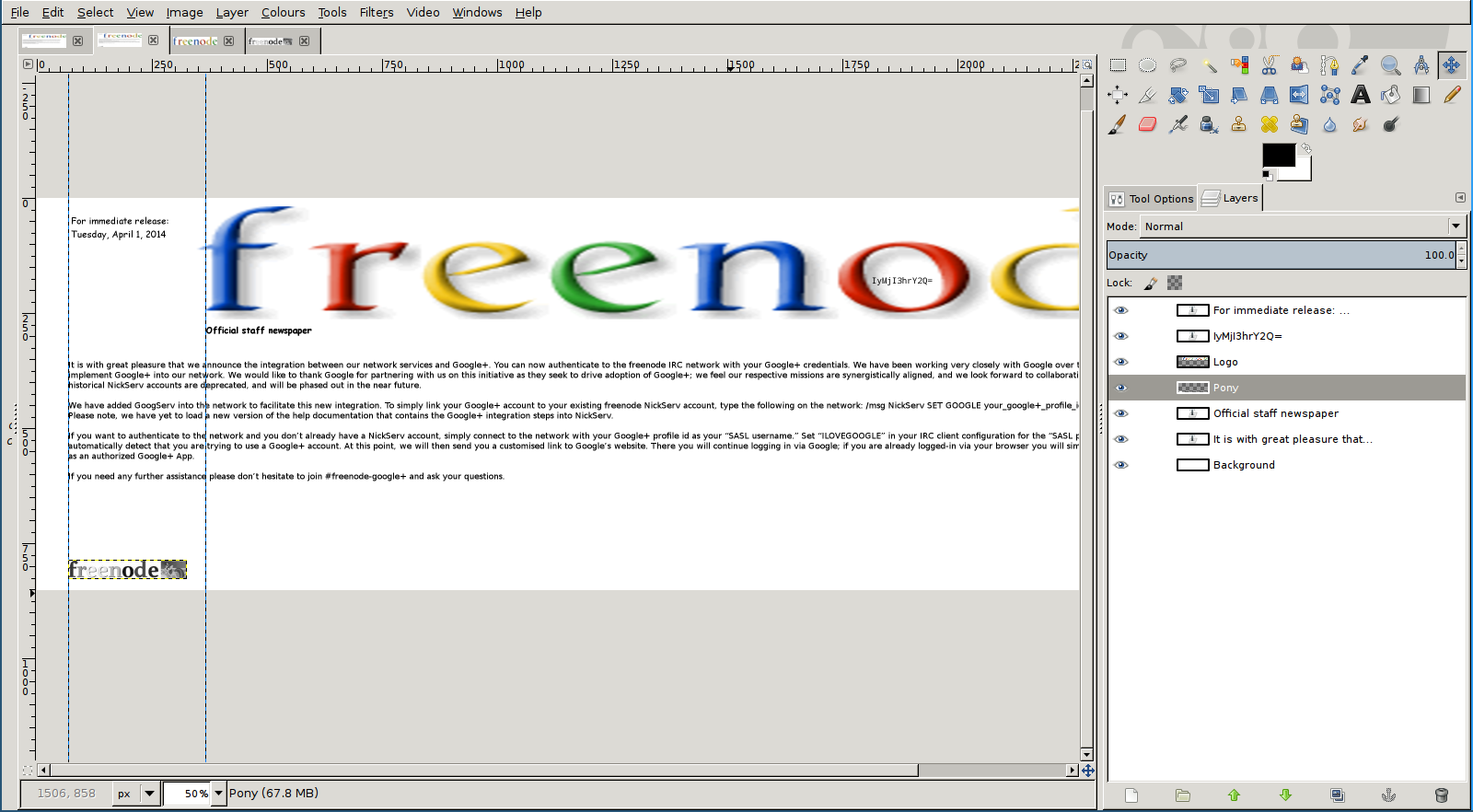Select the Paintbrush tool
The height and width of the screenshot is (812, 1473).
pyautogui.click(x=1118, y=124)
